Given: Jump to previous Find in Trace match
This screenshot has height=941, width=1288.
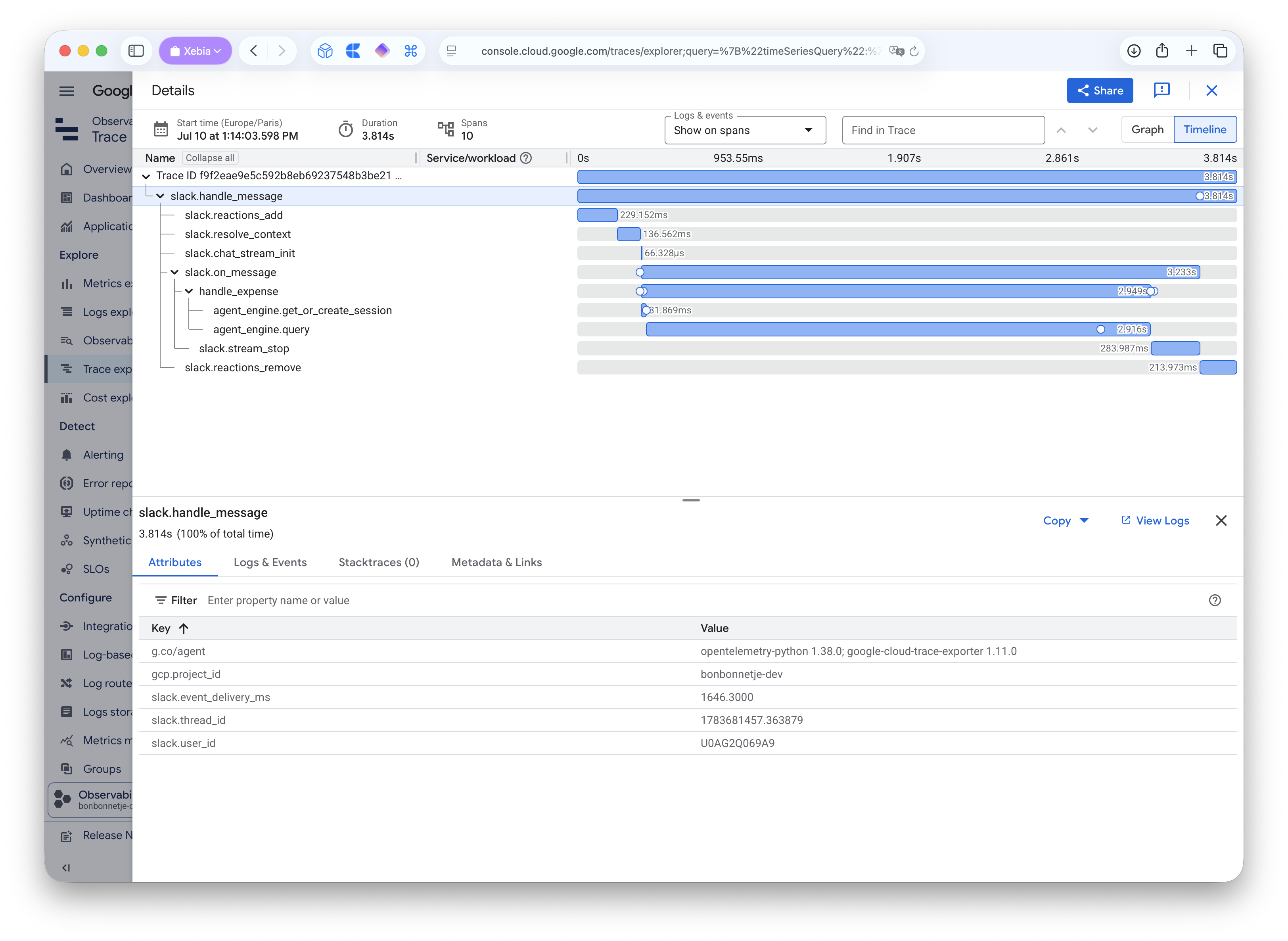Looking at the screenshot, I should tap(1061, 131).
